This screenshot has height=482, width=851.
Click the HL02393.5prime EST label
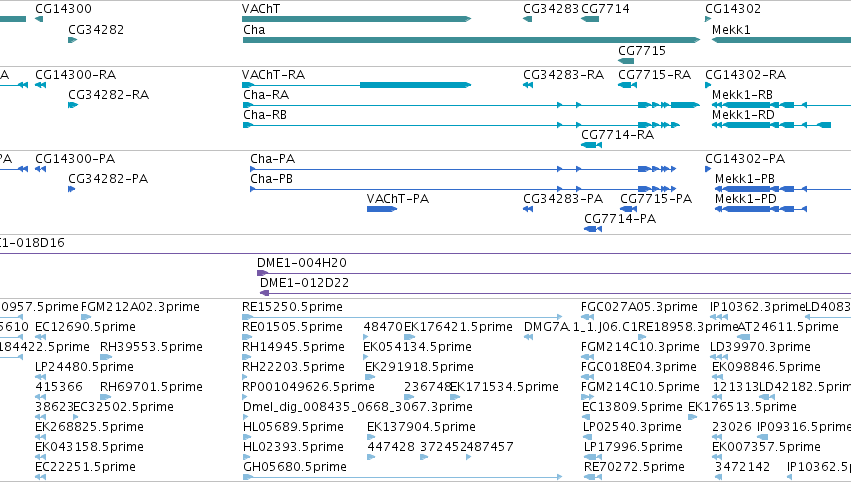click(293, 447)
